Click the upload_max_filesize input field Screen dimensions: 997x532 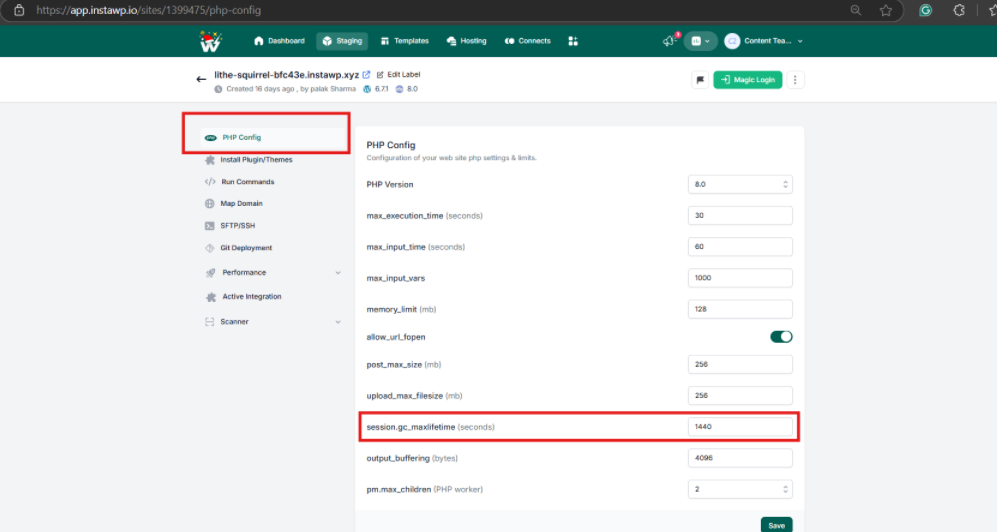(x=740, y=395)
